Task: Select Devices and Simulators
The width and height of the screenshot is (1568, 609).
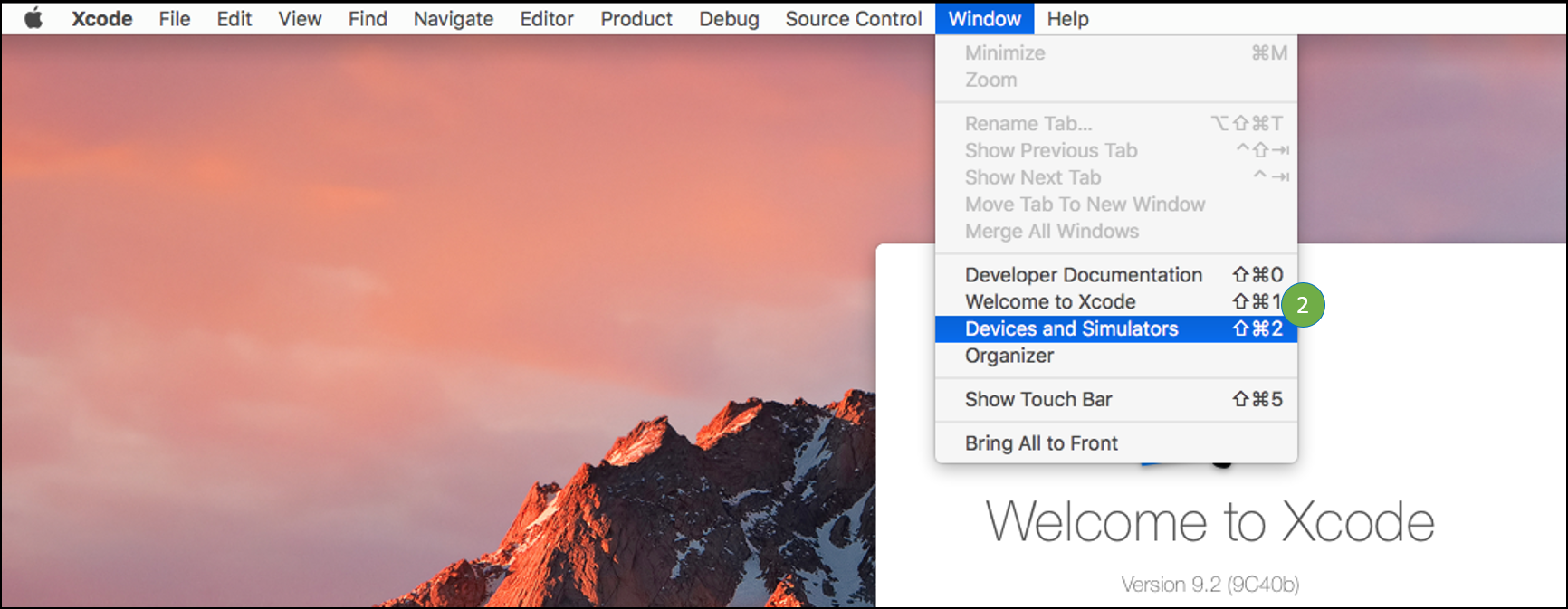Action: tap(1071, 328)
